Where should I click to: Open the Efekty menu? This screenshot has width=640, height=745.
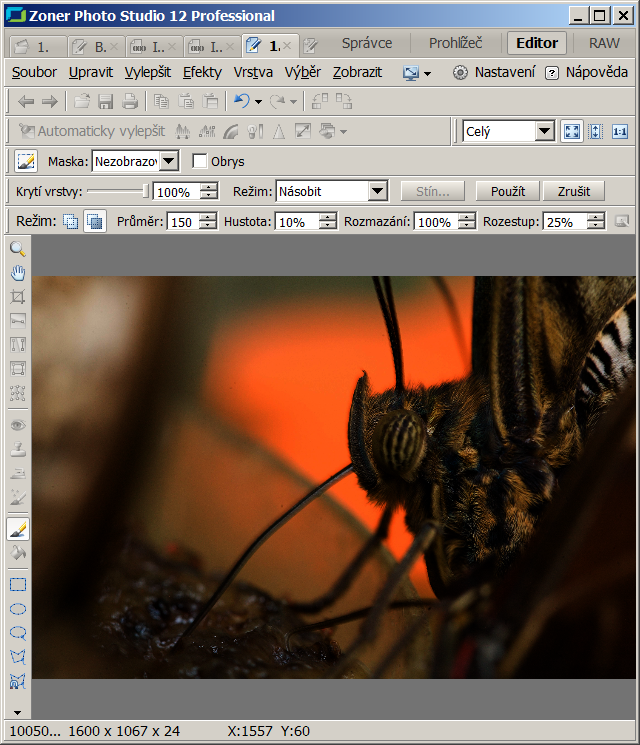point(202,72)
